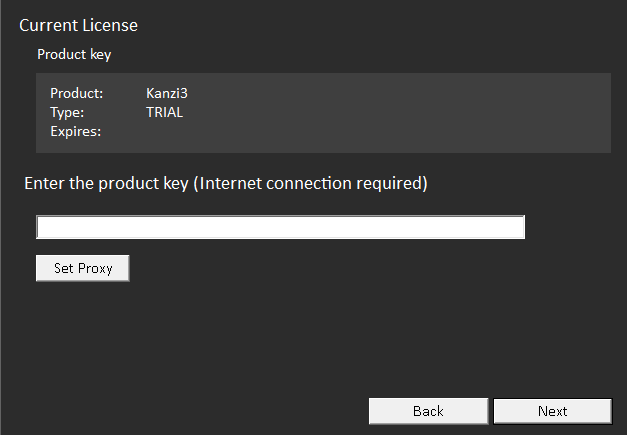
Task: Select the Kanzi3 product name
Action: pyautogui.click(x=167, y=93)
